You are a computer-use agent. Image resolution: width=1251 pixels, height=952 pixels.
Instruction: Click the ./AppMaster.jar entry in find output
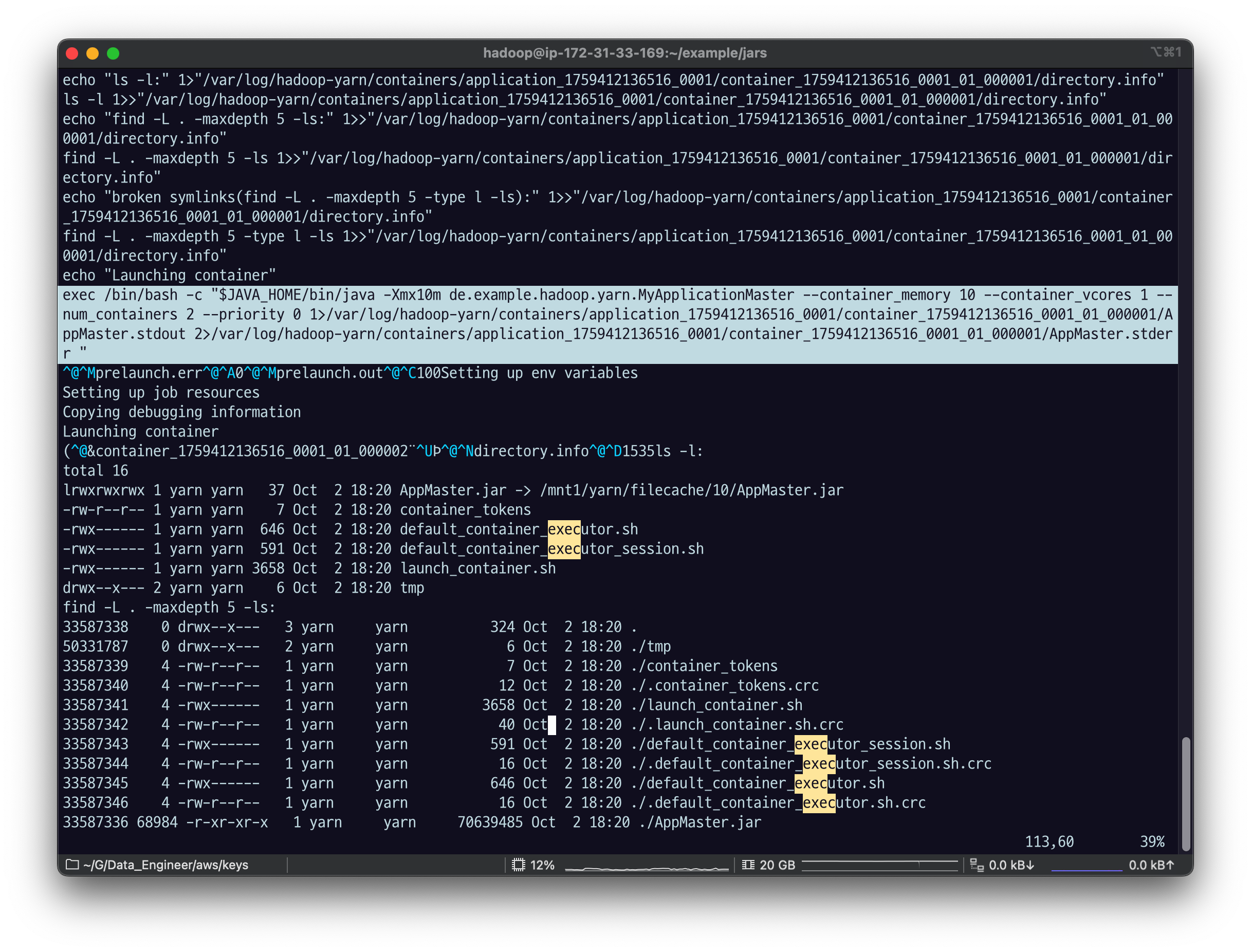tap(700, 822)
